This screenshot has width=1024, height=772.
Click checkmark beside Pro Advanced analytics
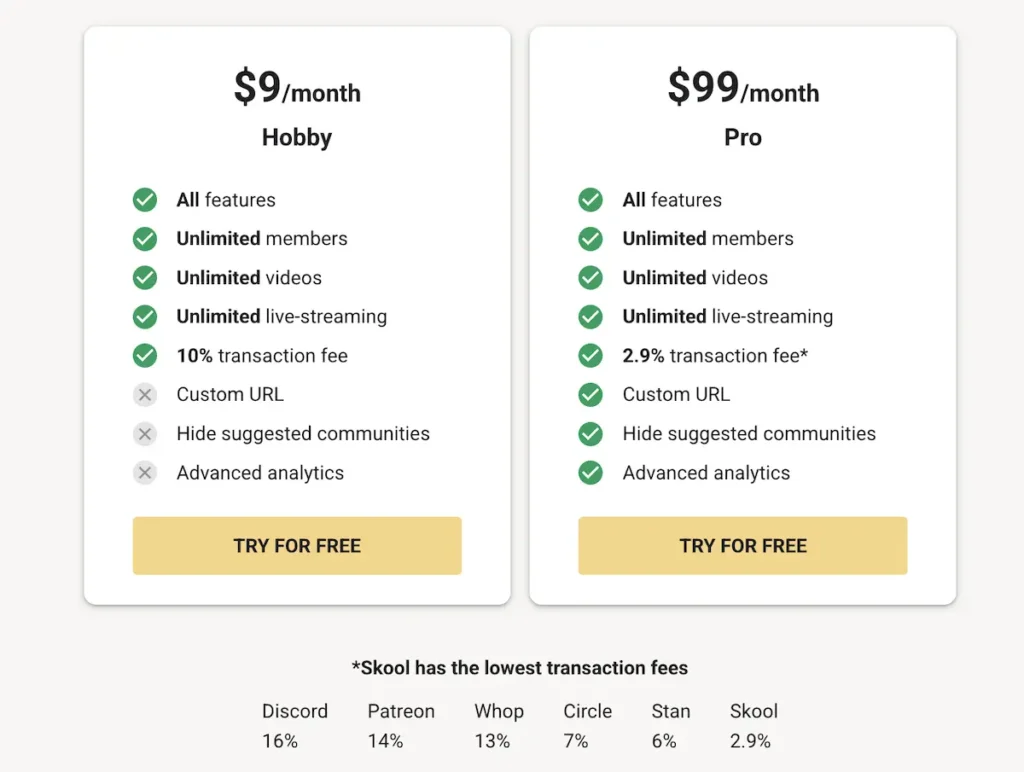point(591,473)
